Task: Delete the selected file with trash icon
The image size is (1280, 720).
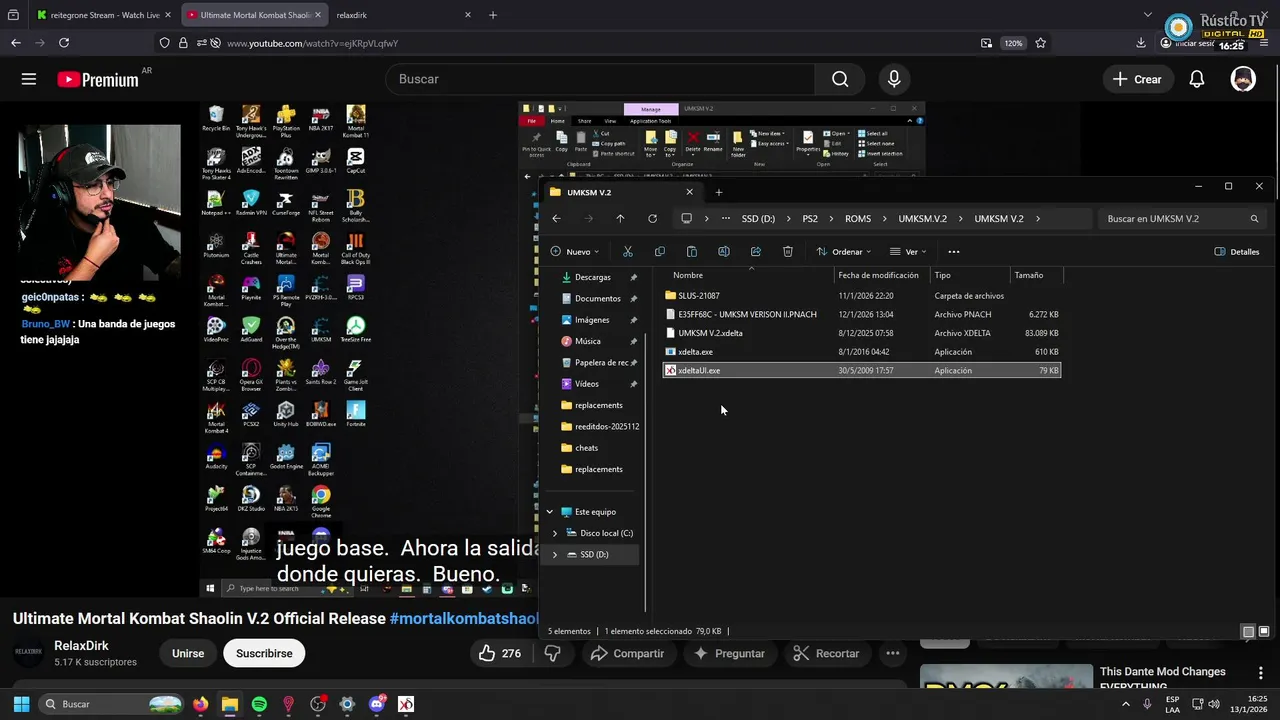Action: [787, 252]
